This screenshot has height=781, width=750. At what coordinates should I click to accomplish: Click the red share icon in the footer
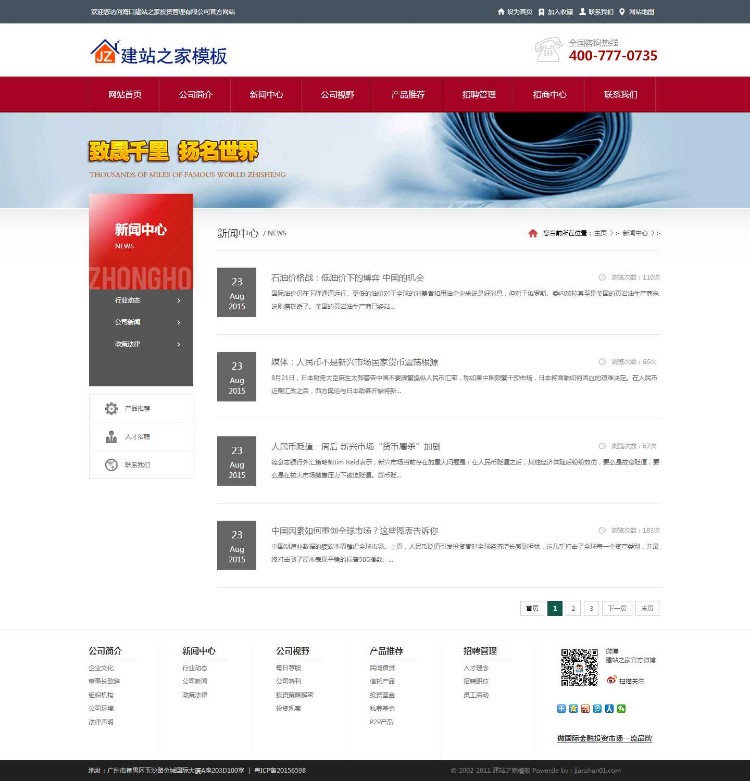point(585,708)
